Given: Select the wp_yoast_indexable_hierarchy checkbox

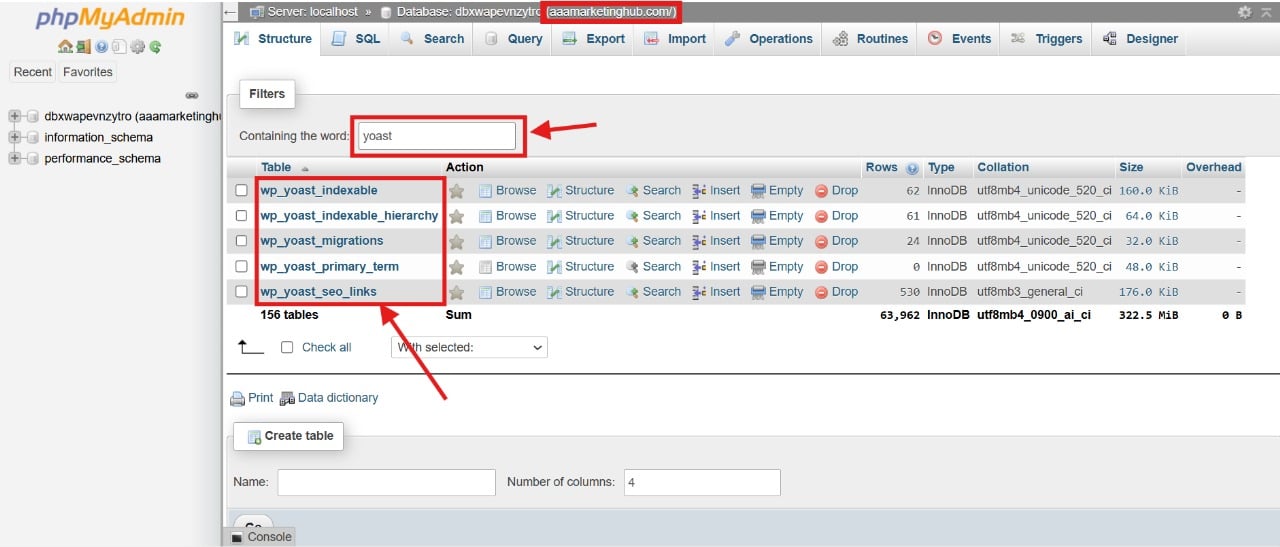Looking at the screenshot, I should [x=241, y=216].
